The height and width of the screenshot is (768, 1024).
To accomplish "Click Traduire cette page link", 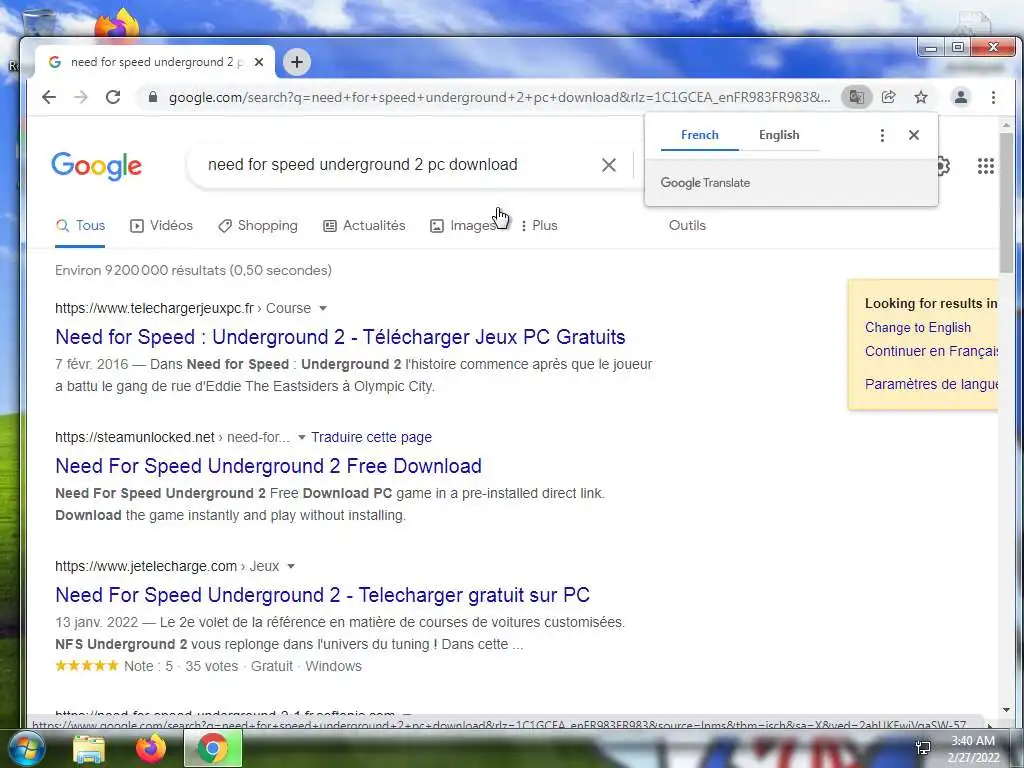I will (x=372, y=438).
